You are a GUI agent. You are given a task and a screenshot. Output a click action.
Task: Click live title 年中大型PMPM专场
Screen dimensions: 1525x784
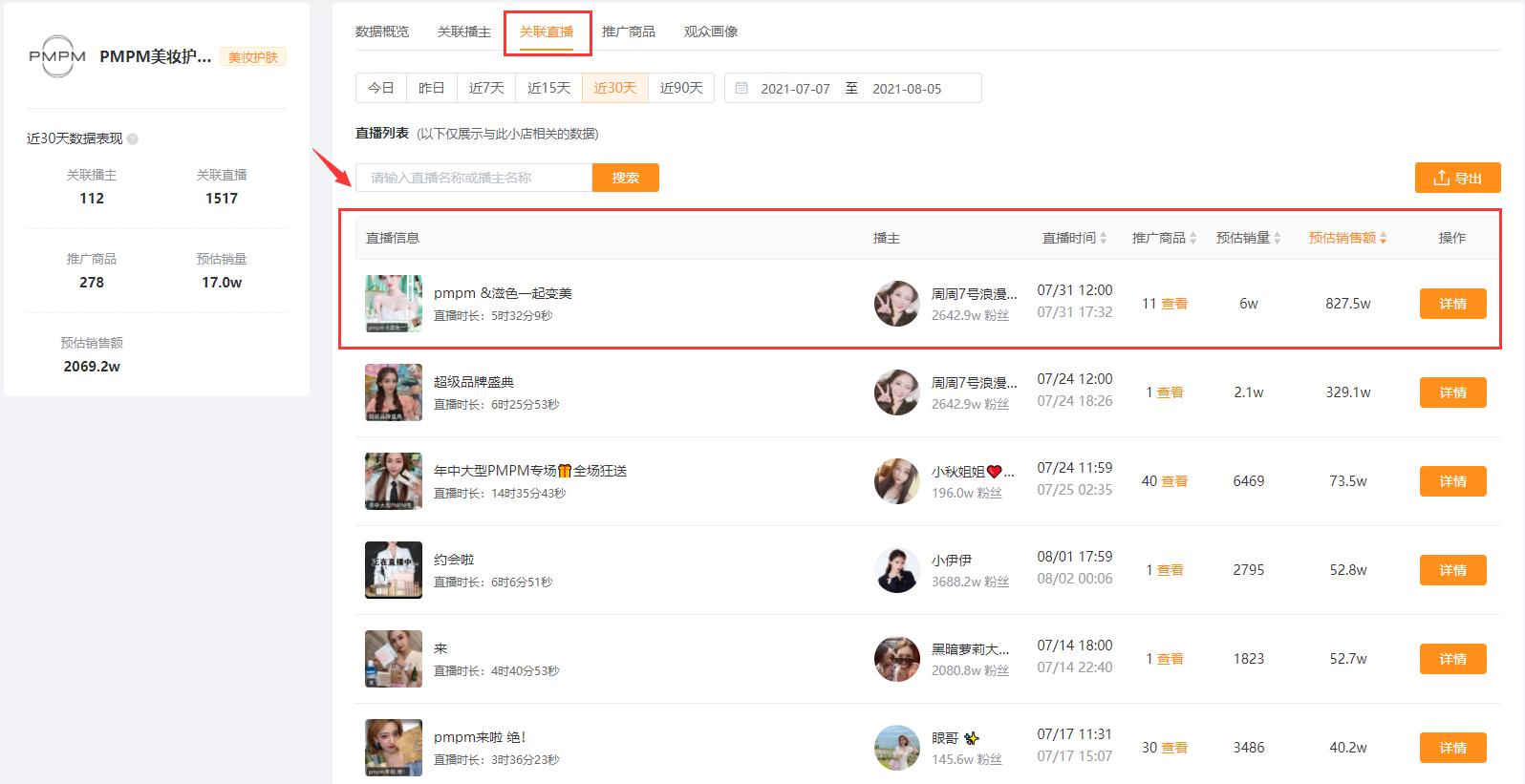pyautogui.click(x=530, y=471)
